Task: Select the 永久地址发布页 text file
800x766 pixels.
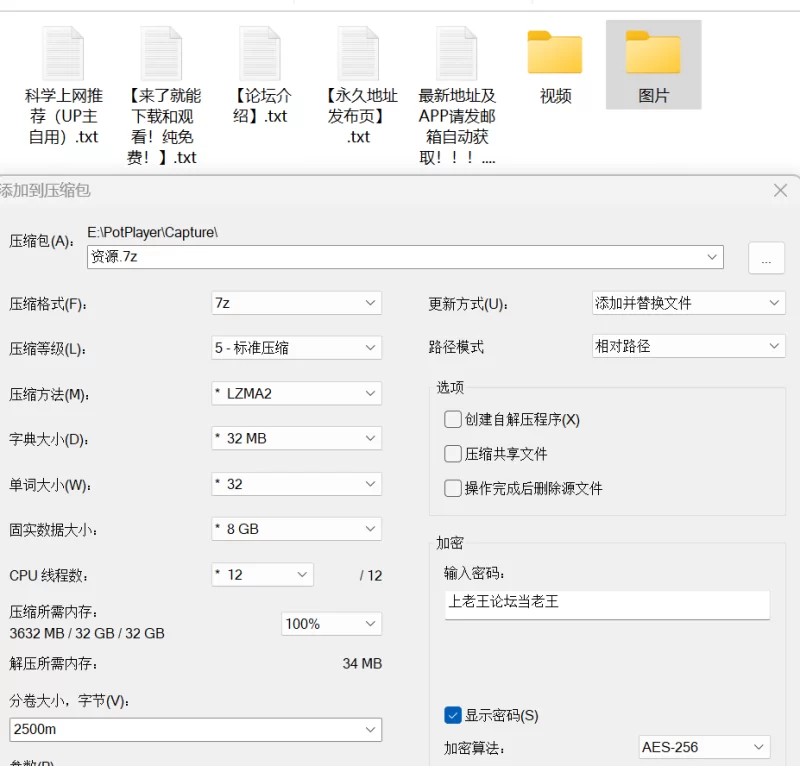Action: tap(358, 53)
